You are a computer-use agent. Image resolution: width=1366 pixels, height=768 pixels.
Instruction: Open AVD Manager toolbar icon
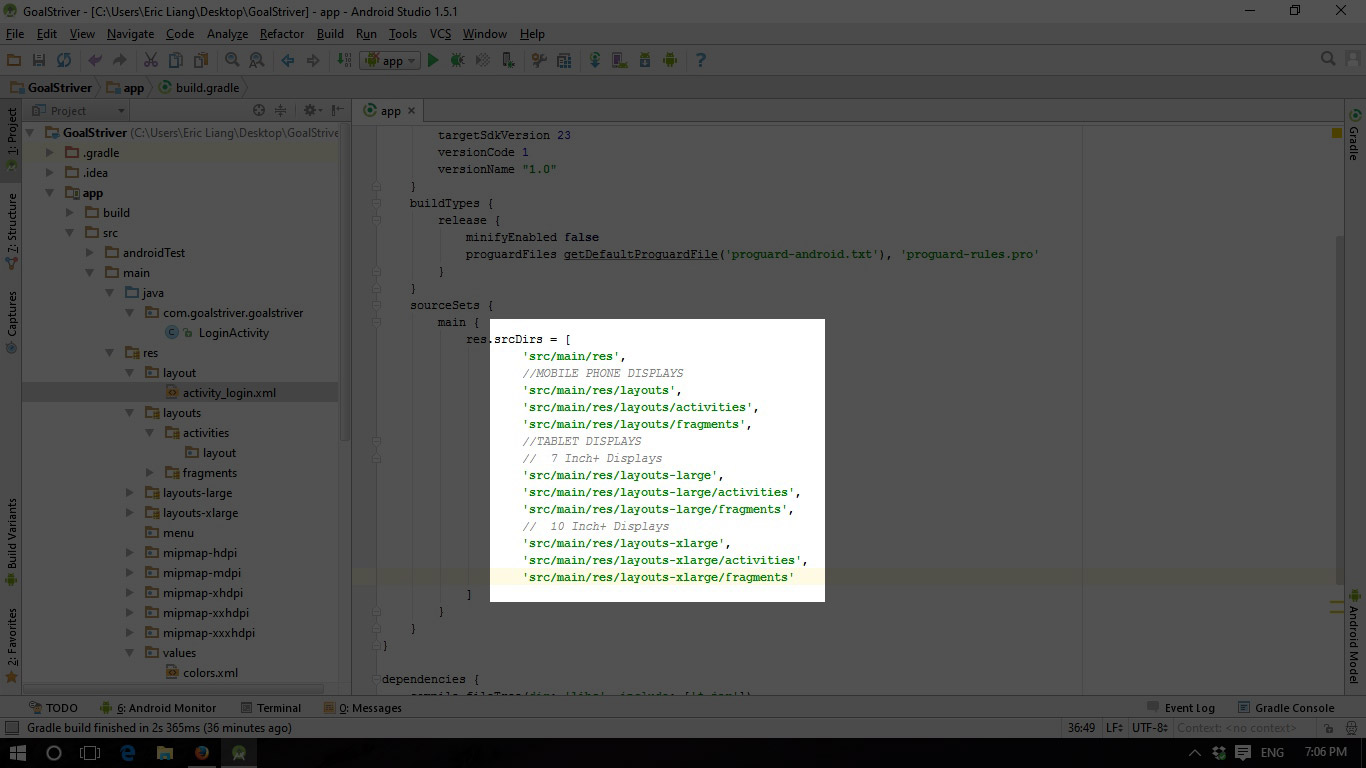point(620,60)
